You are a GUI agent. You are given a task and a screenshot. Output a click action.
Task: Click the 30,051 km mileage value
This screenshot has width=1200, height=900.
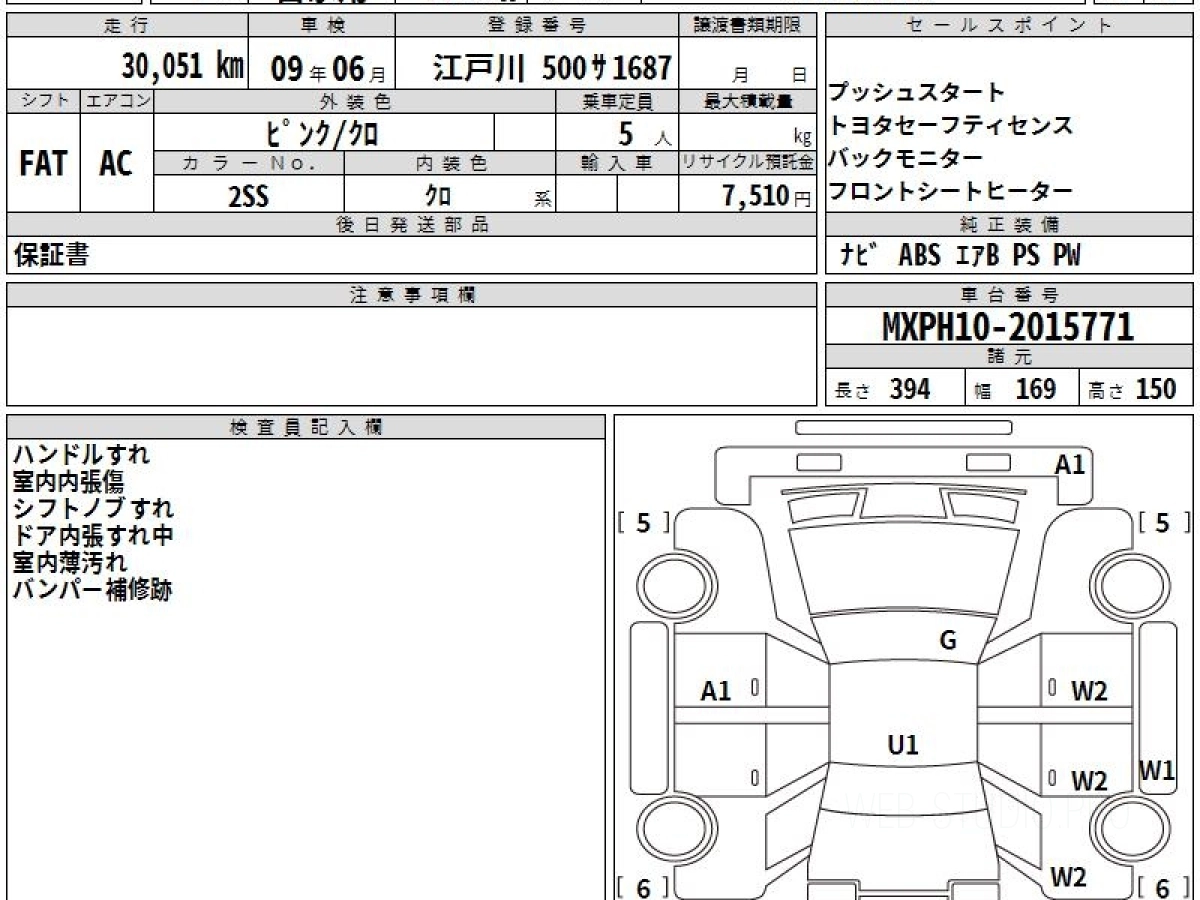(182, 67)
